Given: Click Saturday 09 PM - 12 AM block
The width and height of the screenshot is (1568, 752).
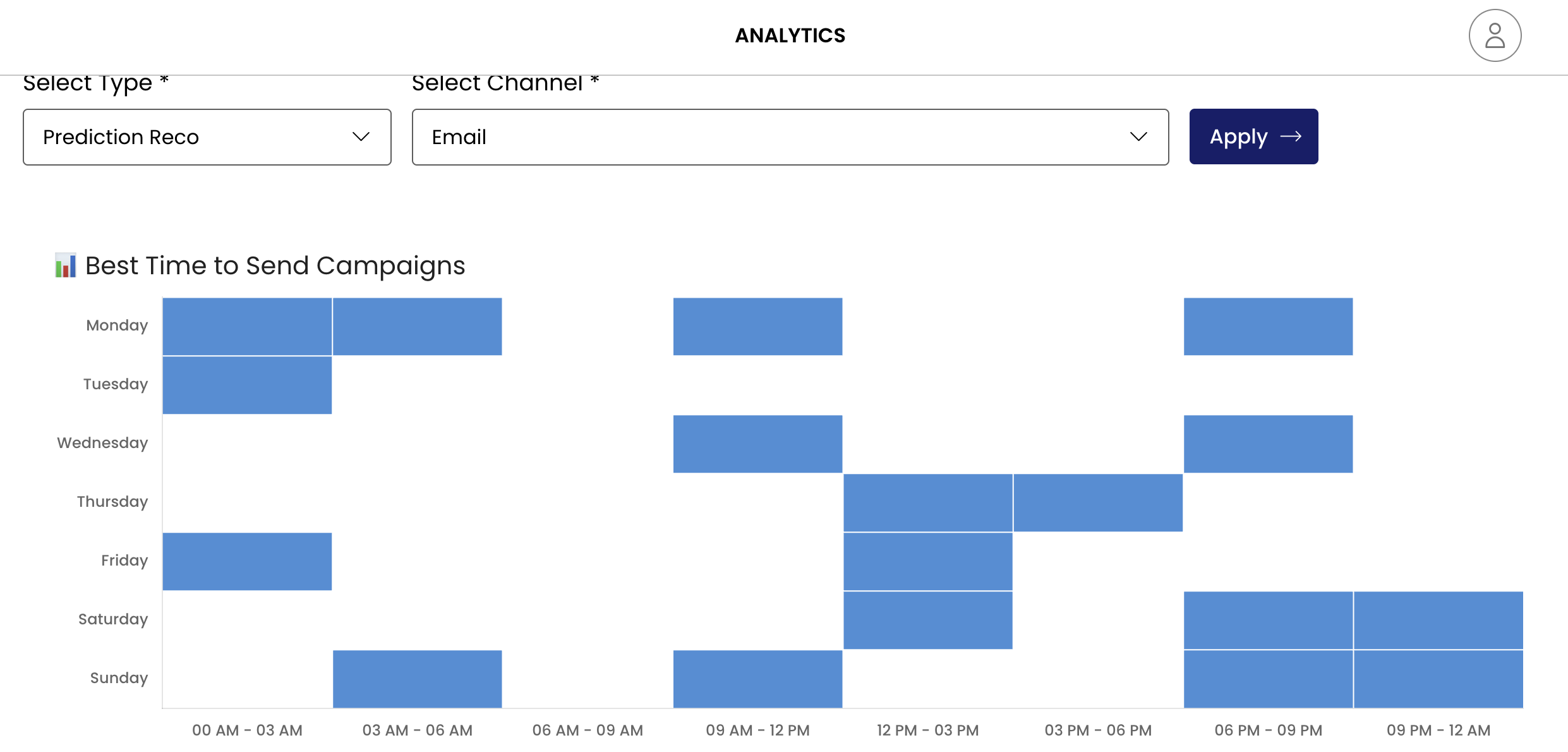Looking at the screenshot, I should point(1438,620).
